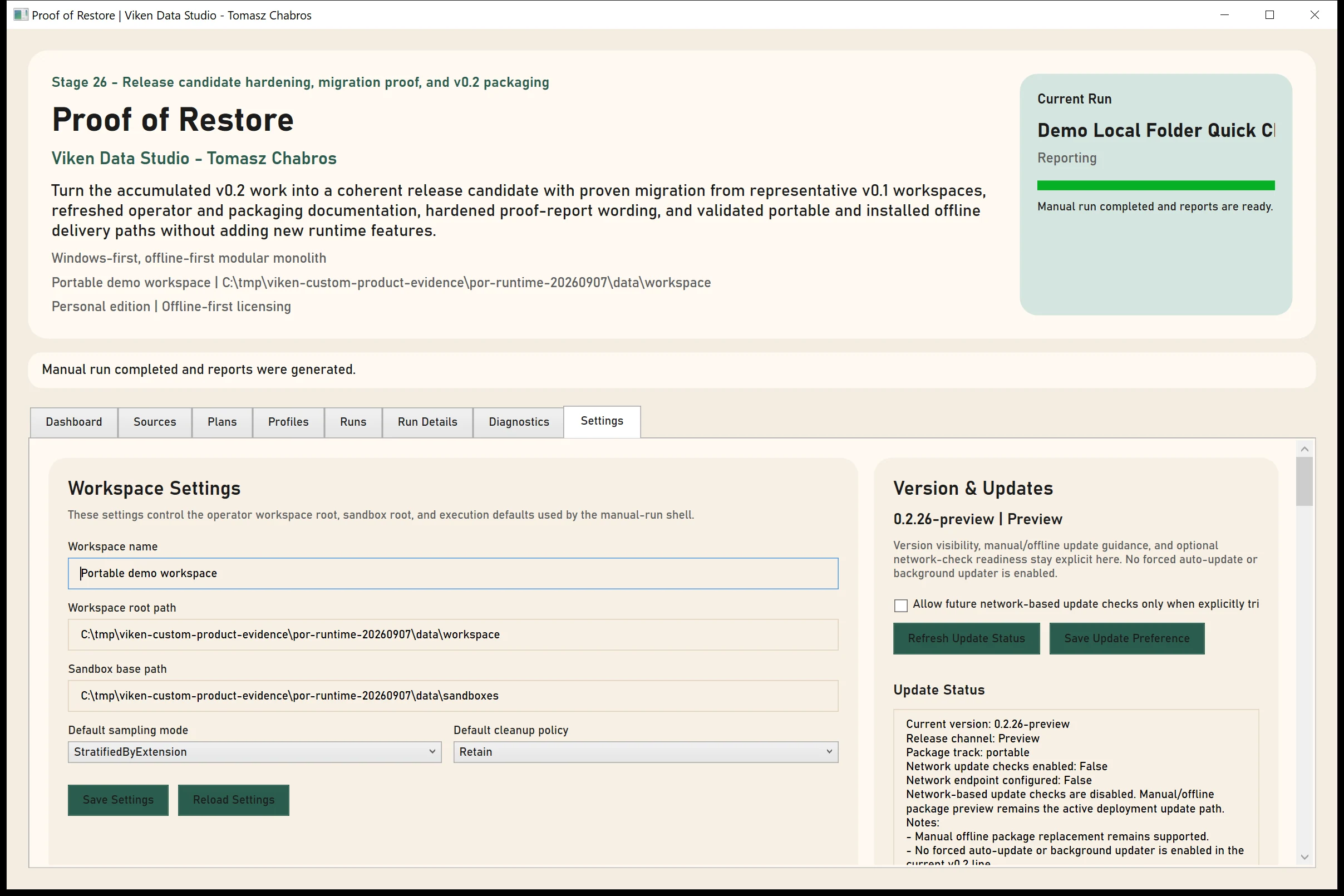This screenshot has width=1344, height=896.
Task: Click the settings panel vertical scrollbar thumb
Action: (x=1304, y=481)
